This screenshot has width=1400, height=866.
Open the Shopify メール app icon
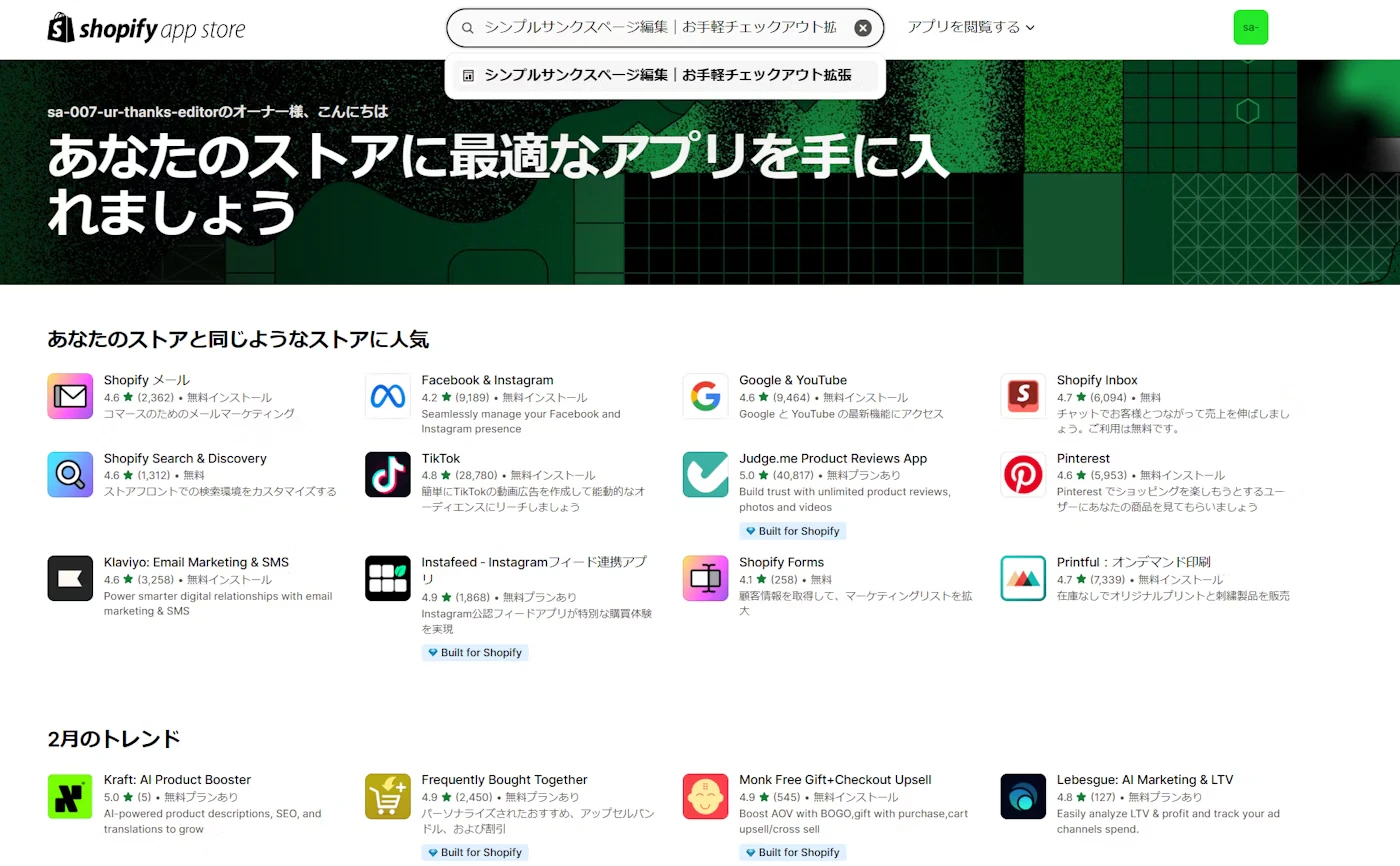[70, 396]
